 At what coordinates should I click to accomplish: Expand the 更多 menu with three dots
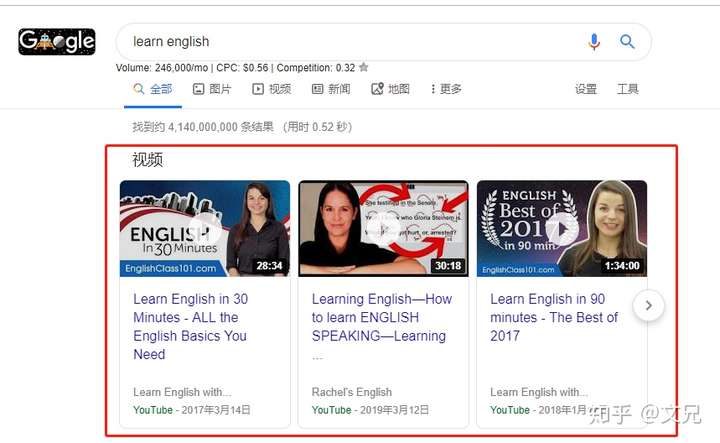pyautogui.click(x=445, y=89)
